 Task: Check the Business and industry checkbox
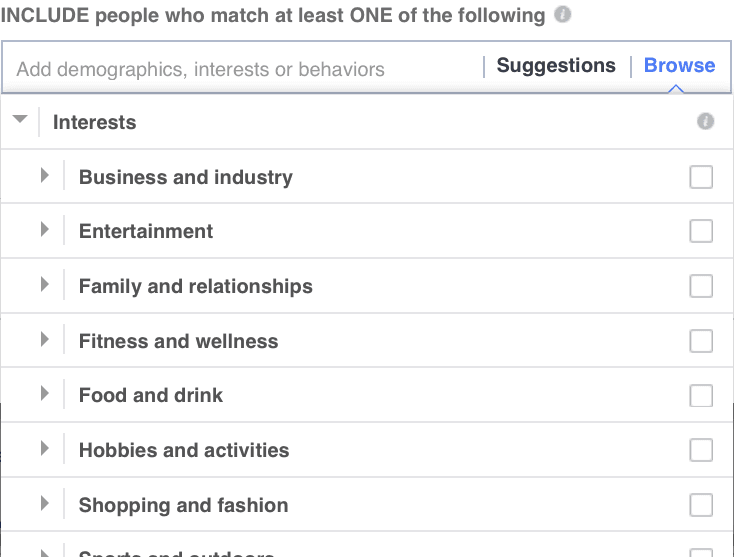click(701, 177)
